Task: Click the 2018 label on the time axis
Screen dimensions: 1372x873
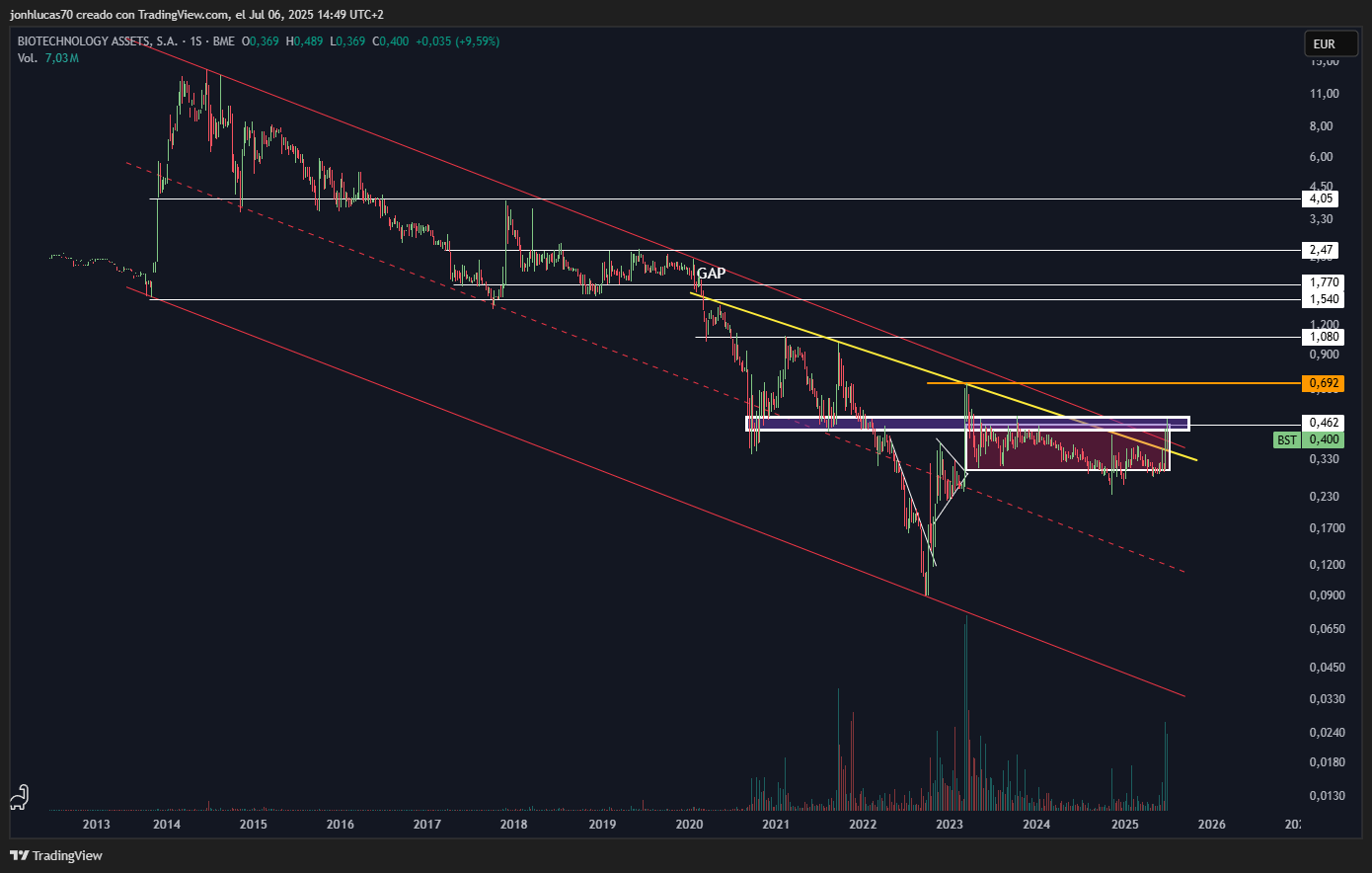Action: point(513,825)
